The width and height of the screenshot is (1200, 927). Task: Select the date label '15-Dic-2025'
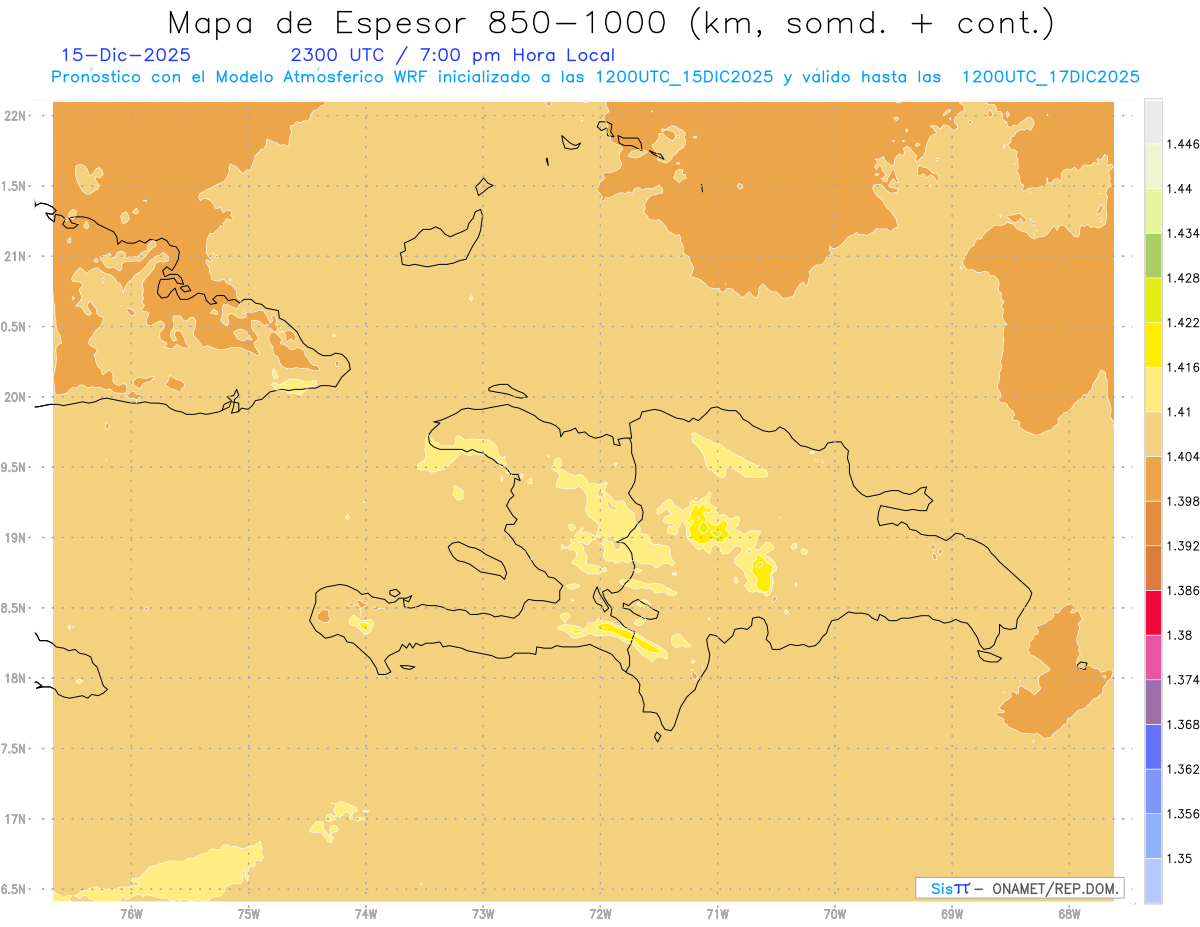click(126, 56)
